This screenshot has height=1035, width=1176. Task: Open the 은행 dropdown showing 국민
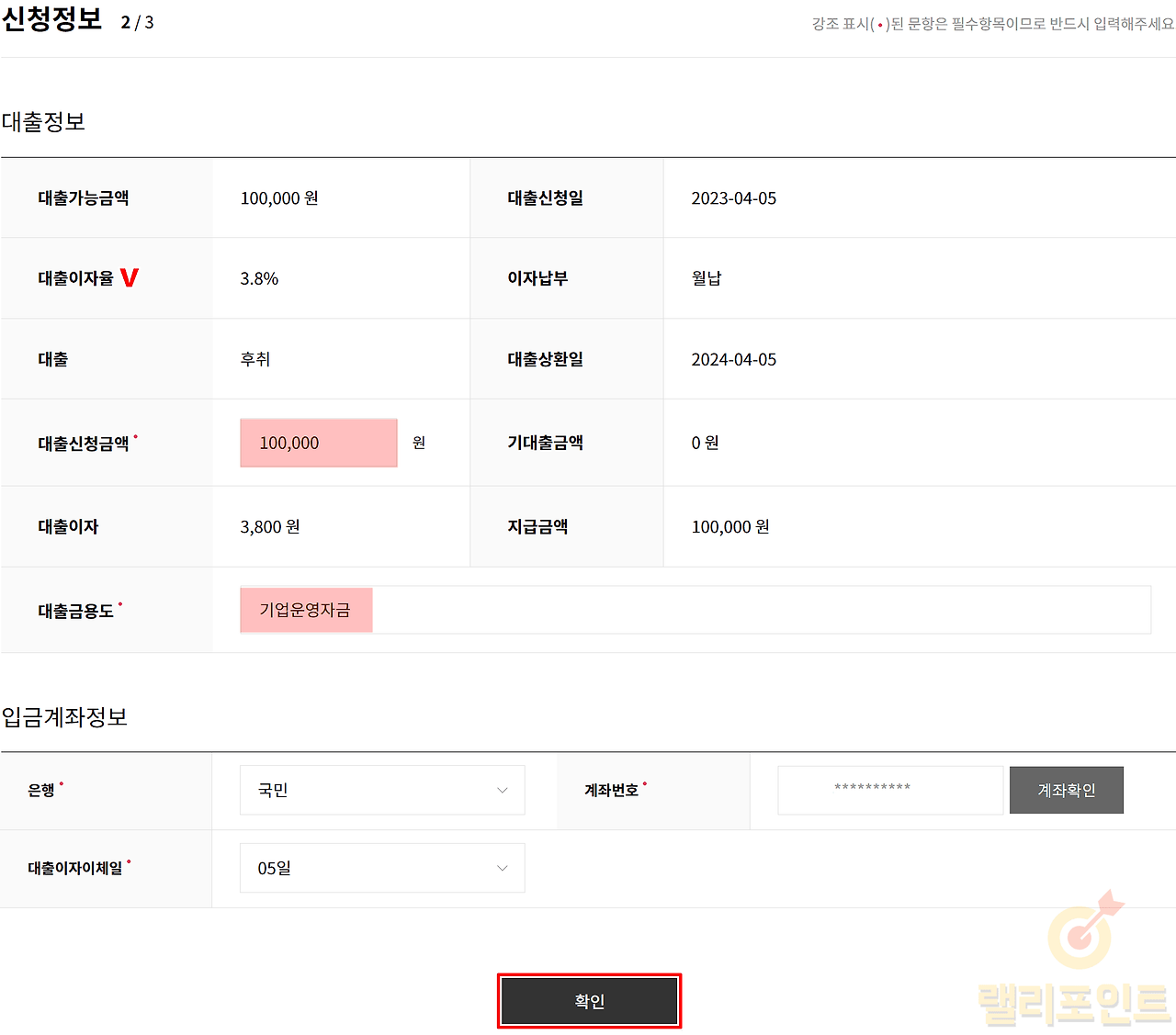point(382,790)
